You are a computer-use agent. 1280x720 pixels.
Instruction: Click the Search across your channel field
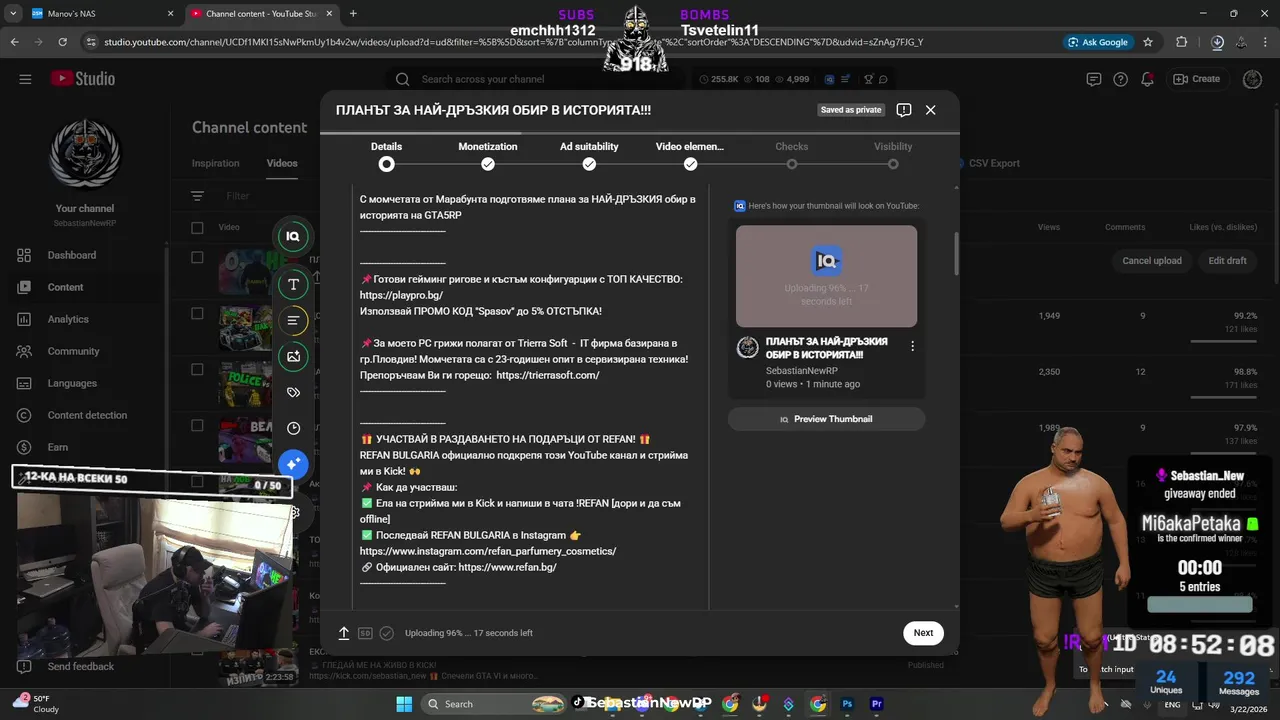pos(534,79)
